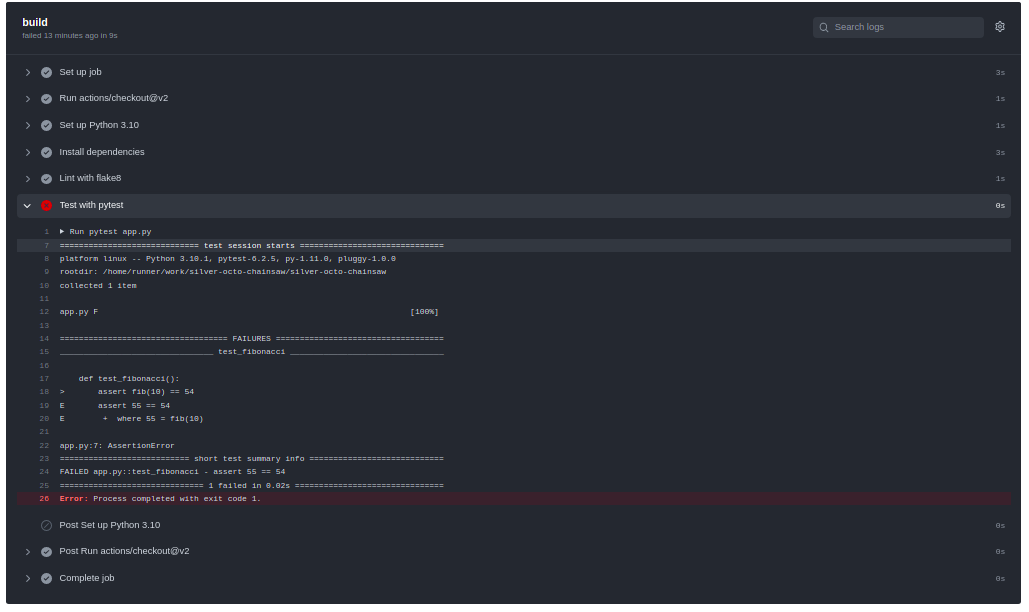Select the Install dependencies step label
Image resolution: width=1029 pixels, height=612 pixels.
[x=102, y=152]
